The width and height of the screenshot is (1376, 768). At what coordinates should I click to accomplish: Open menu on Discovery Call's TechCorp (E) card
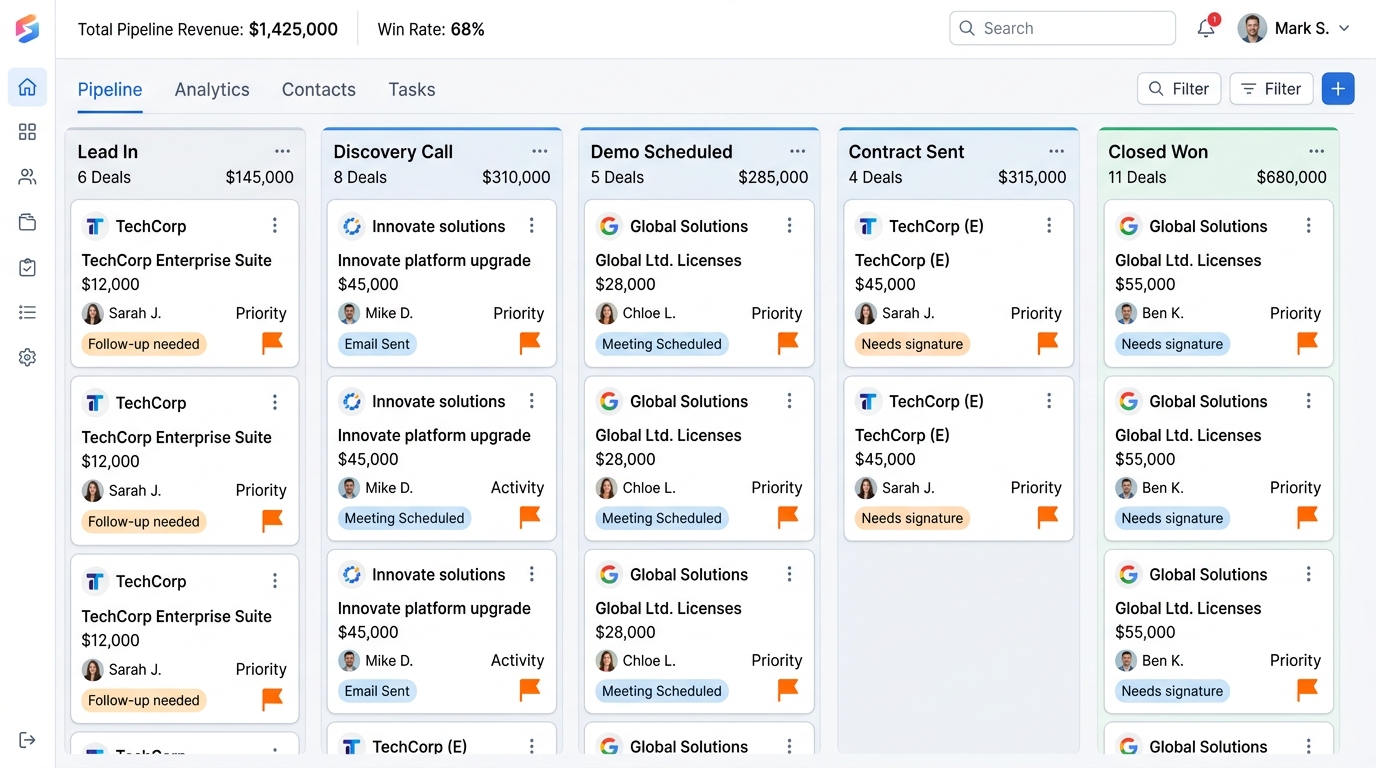[532, 746]
